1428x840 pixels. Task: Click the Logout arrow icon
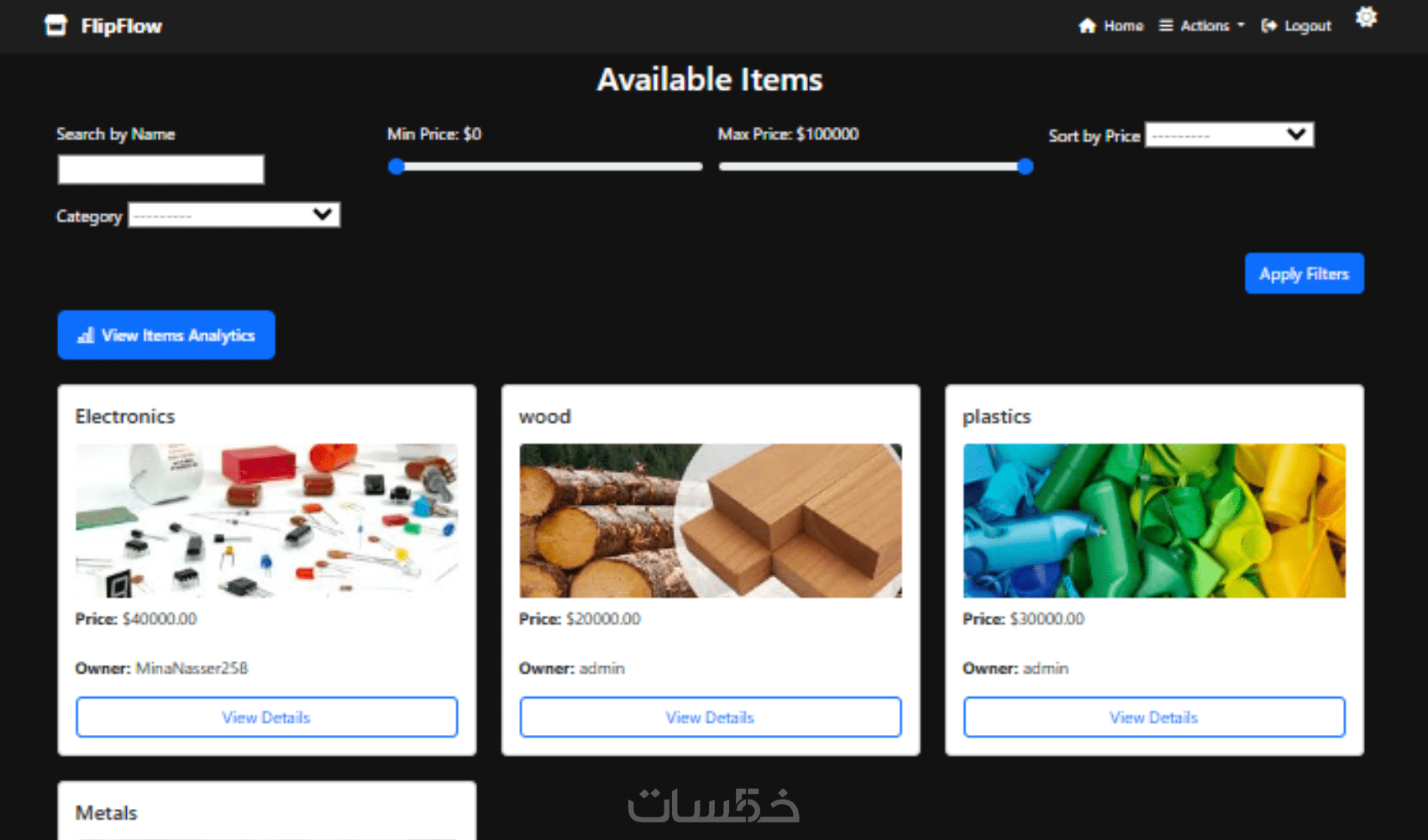1268,26
